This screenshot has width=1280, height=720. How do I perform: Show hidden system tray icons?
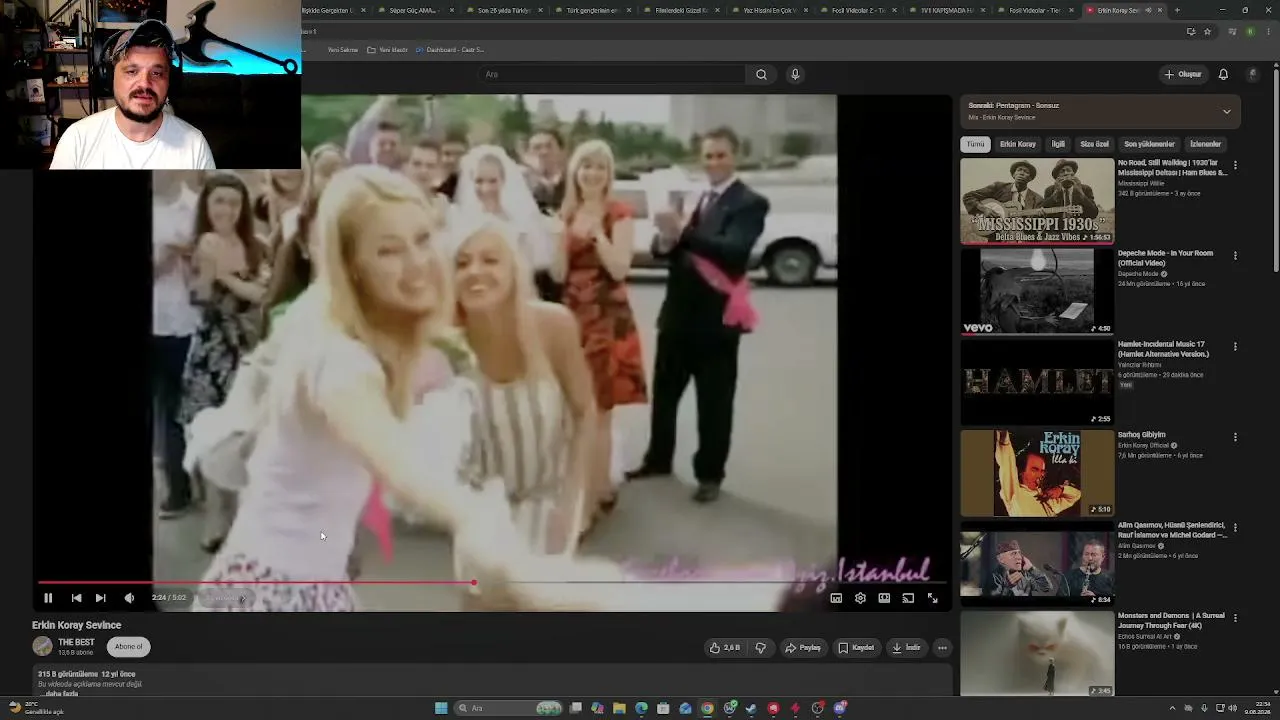coord(1172,708)
